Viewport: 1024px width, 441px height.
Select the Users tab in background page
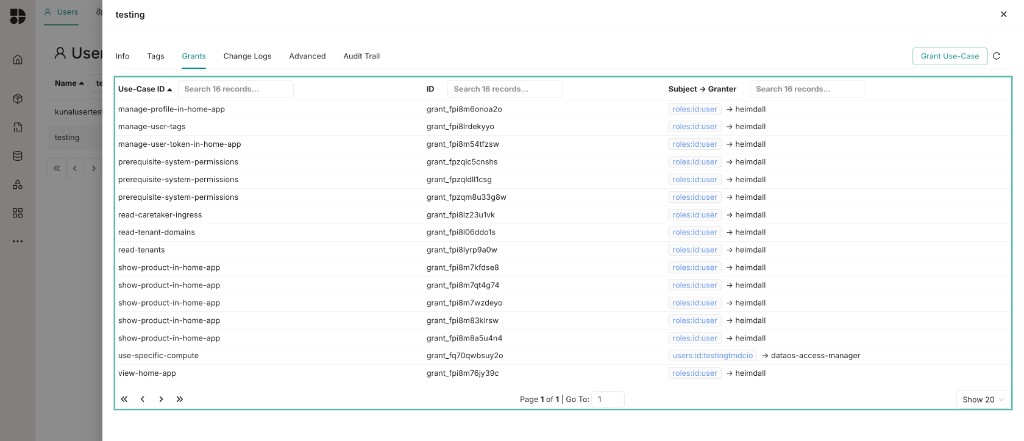(x=61, y=12)
